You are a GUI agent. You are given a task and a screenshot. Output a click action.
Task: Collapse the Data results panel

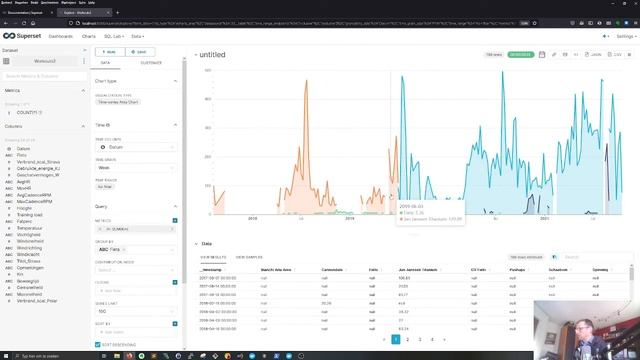(x=196, y=244)
